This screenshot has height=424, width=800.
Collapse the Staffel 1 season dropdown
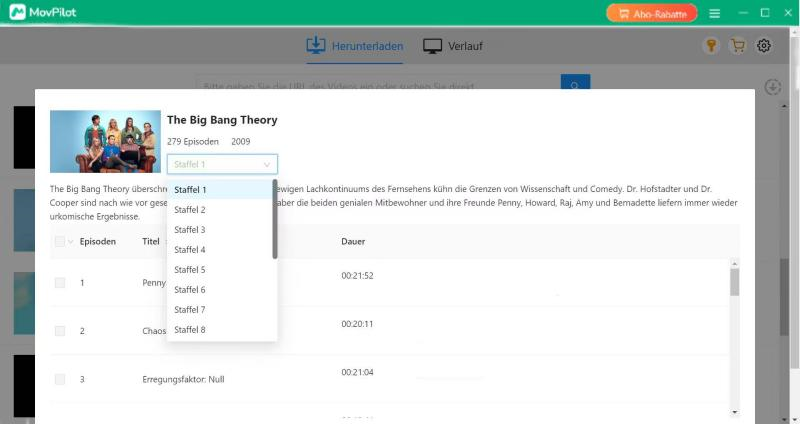point(222,164)
